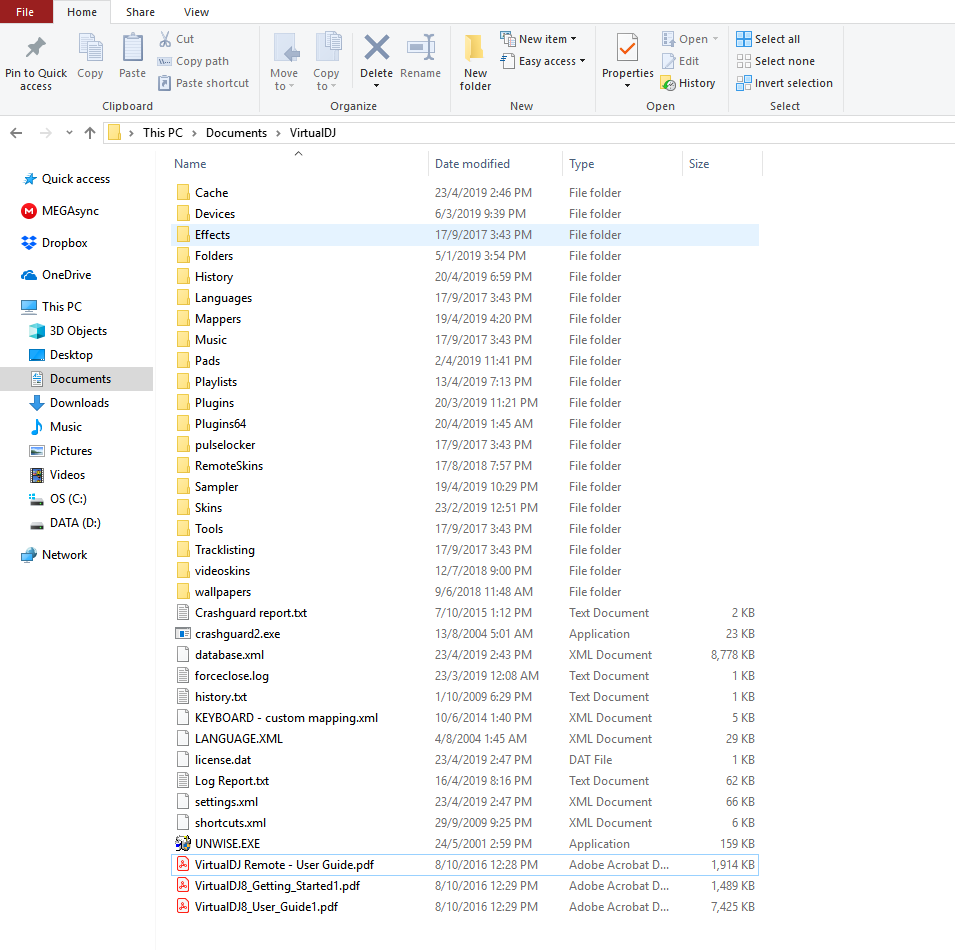The width and height of the screenshot is (955, 950).
Task: Open the View ribbon tab
Action: click(x=197, y=12)
